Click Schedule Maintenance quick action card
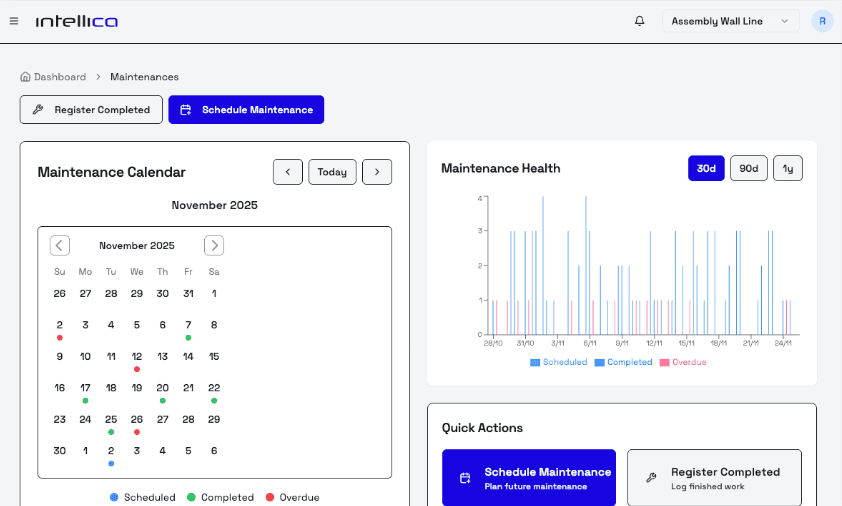The height and width of the screenshot is (506, 842). pos(529,478)
